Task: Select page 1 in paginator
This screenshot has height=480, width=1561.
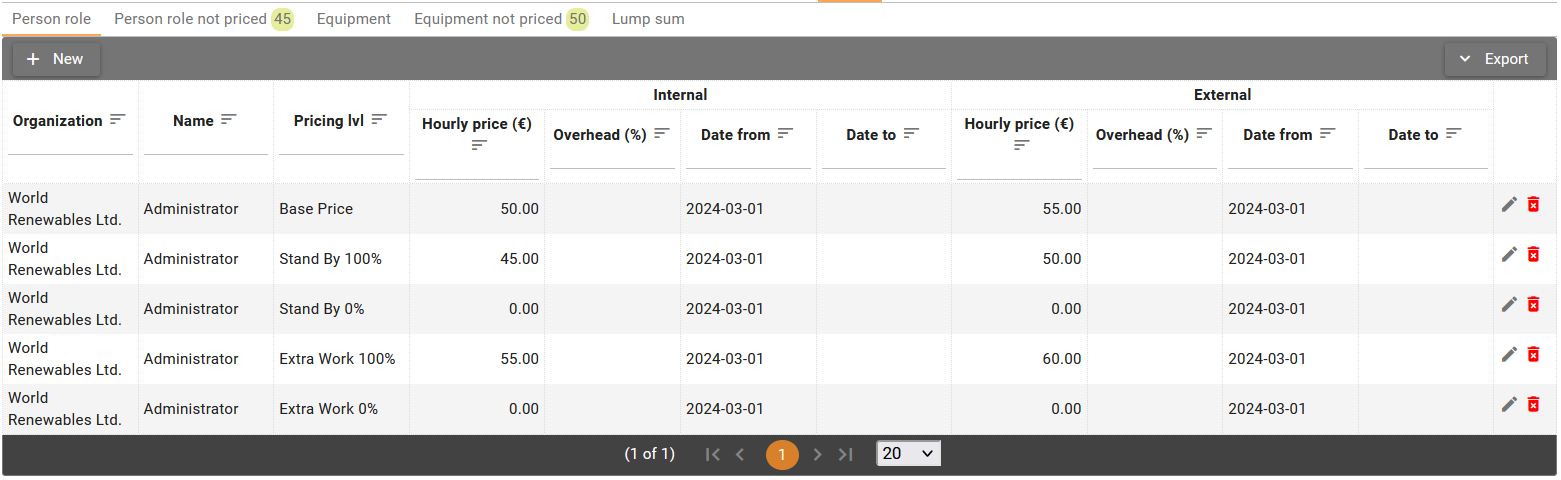Action: pyautogui.click(x=782, y=455)
